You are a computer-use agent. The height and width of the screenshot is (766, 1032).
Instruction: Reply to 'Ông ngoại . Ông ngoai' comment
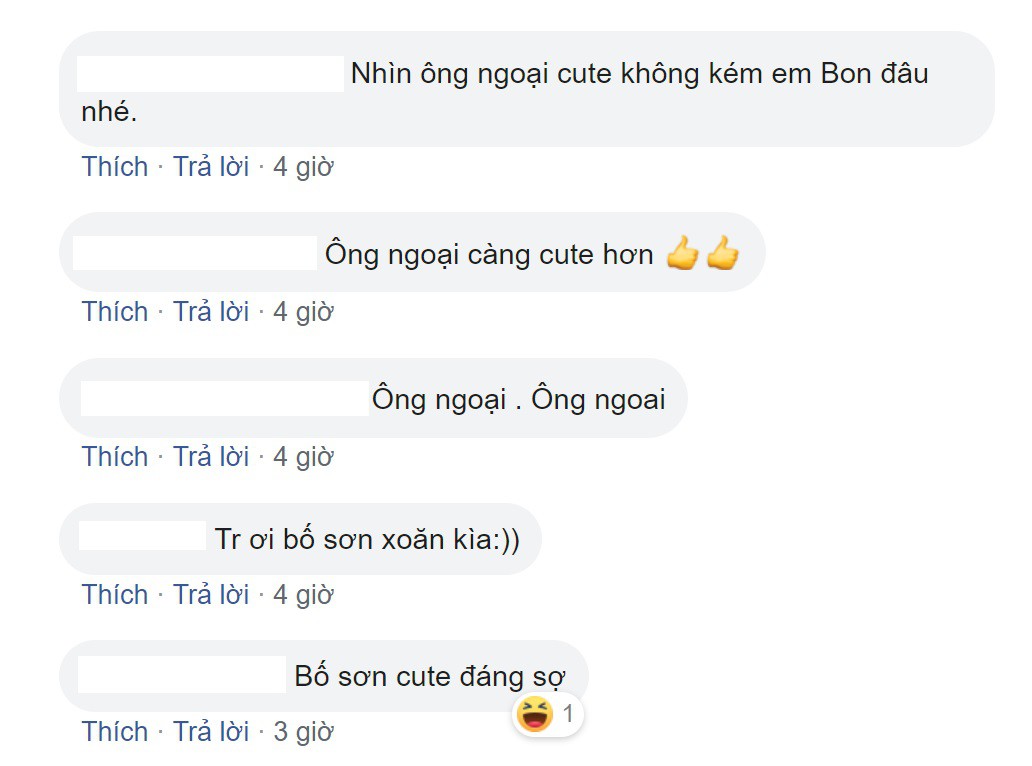coord(211,456)
